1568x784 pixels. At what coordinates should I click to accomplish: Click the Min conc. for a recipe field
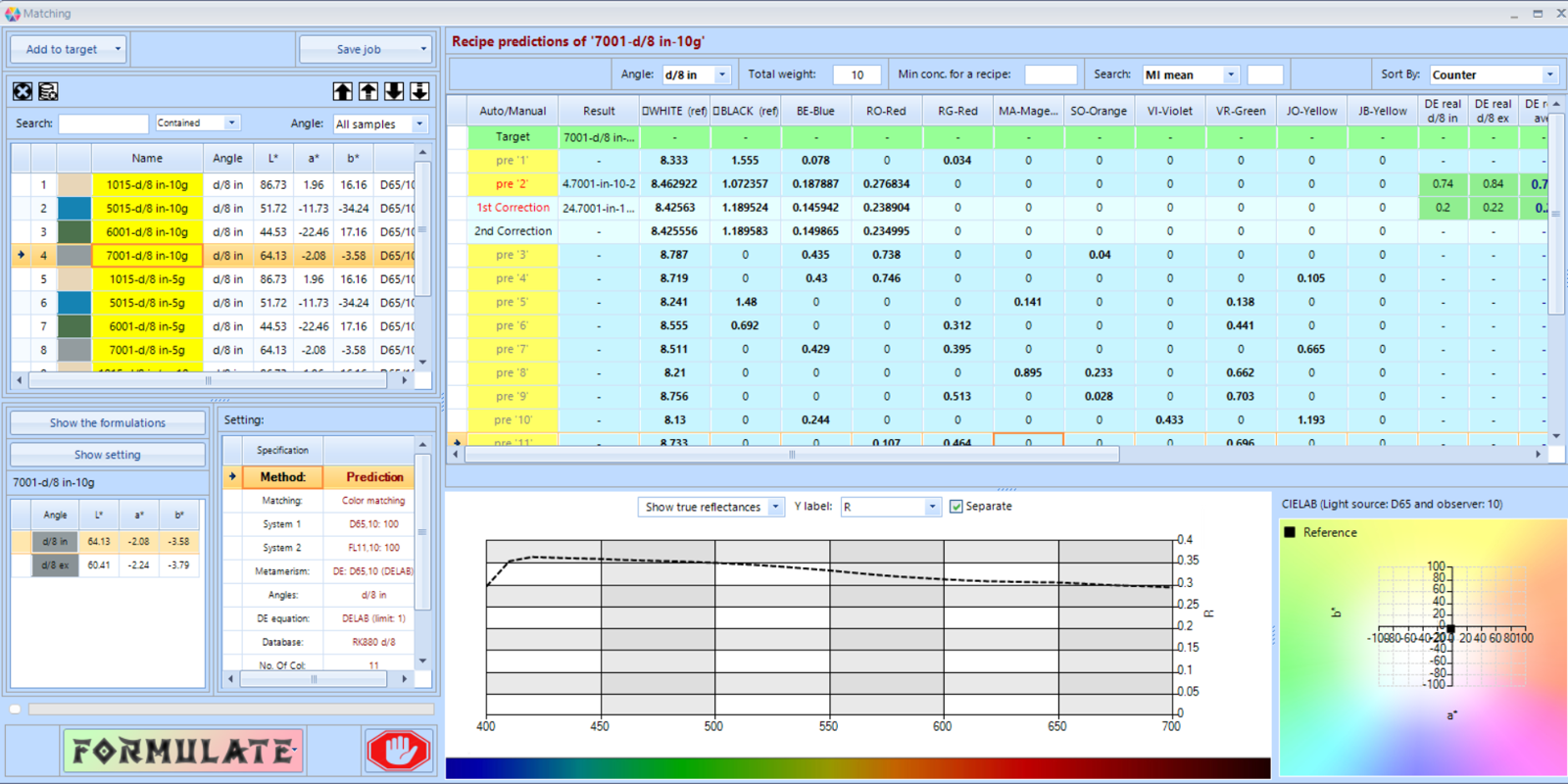pos(1050,74)
